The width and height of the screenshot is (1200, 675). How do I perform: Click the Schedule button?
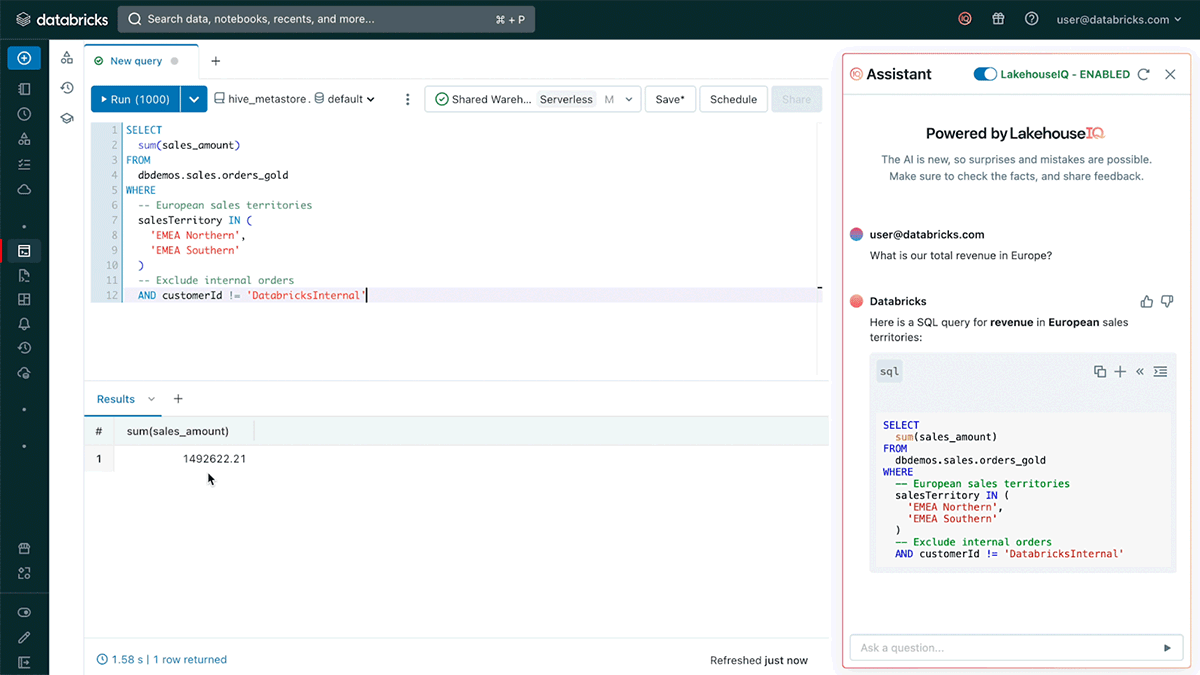pos(733,99)
